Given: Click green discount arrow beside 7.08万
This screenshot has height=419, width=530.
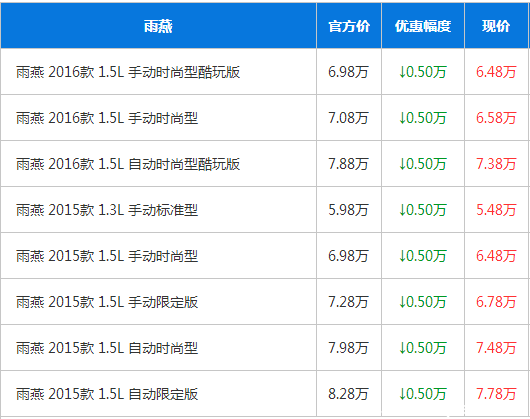Looking at the screenshot, I should coord(402,118).
